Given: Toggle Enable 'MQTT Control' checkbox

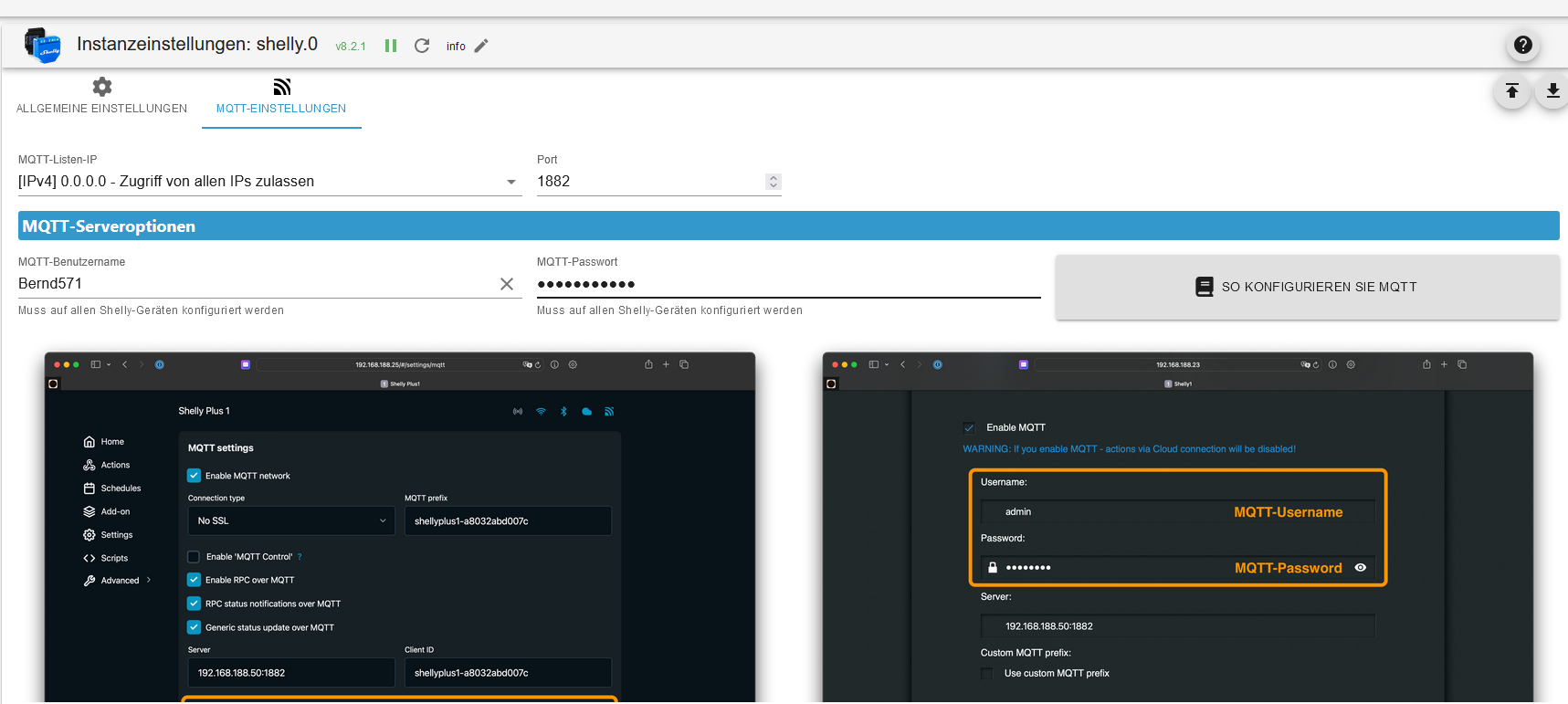Looking at the screenshot, I should click(194, 557).
